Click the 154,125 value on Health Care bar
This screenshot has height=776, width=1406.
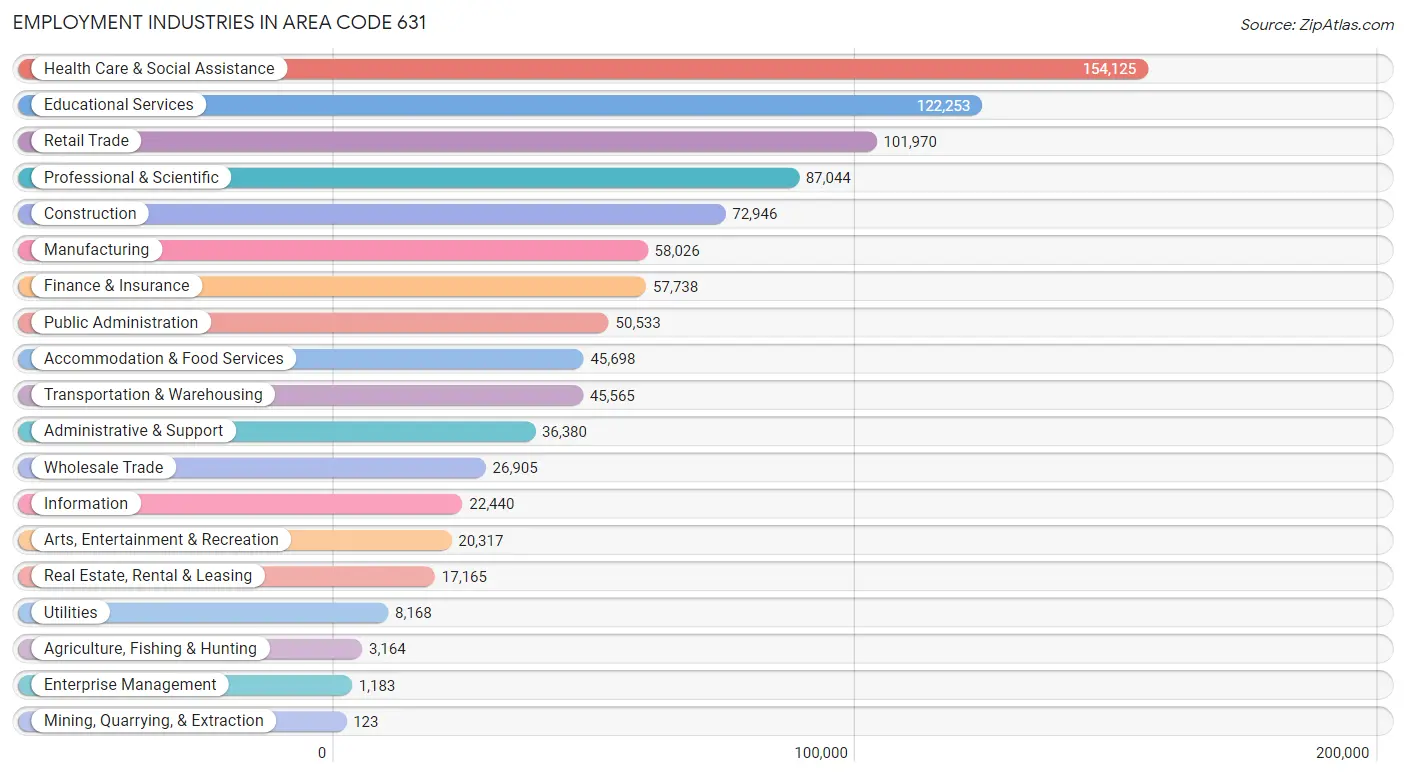(1109, 69)
